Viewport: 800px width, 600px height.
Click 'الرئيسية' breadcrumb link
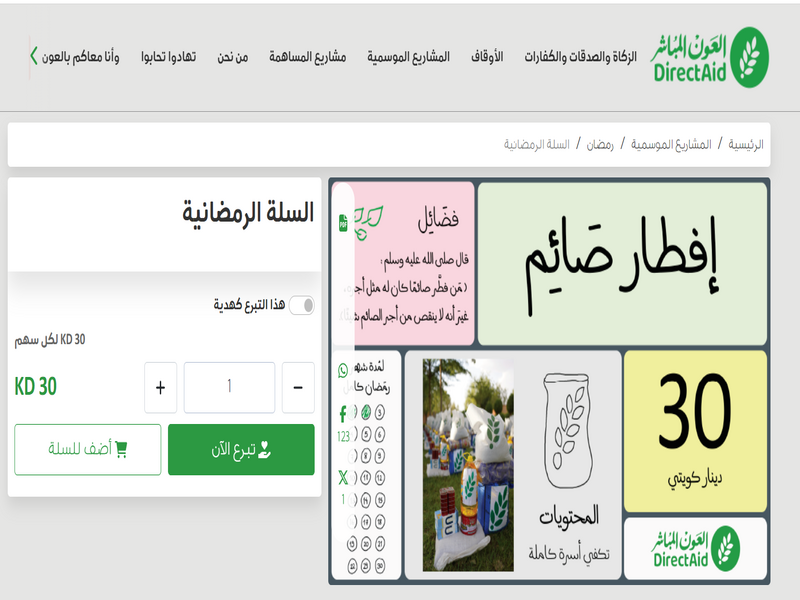tap(745, 145)
